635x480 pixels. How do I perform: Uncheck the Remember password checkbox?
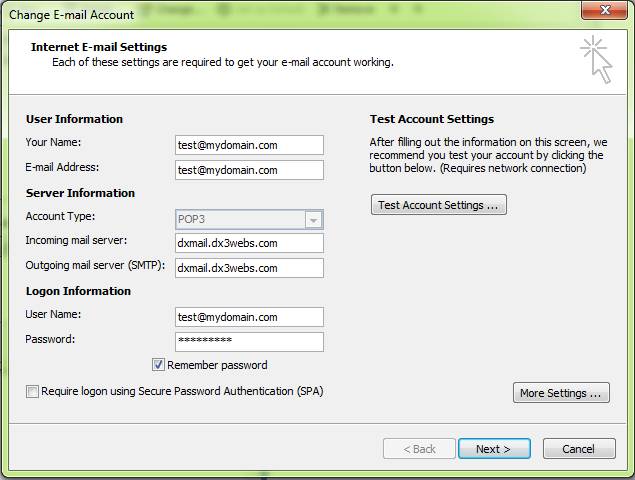(x=158, y=365)
